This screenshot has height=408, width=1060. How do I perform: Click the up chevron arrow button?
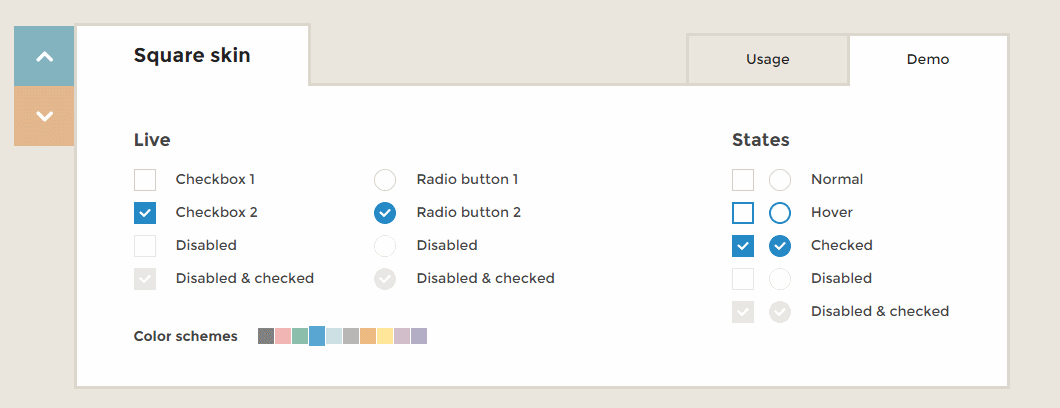click(44, 56)
